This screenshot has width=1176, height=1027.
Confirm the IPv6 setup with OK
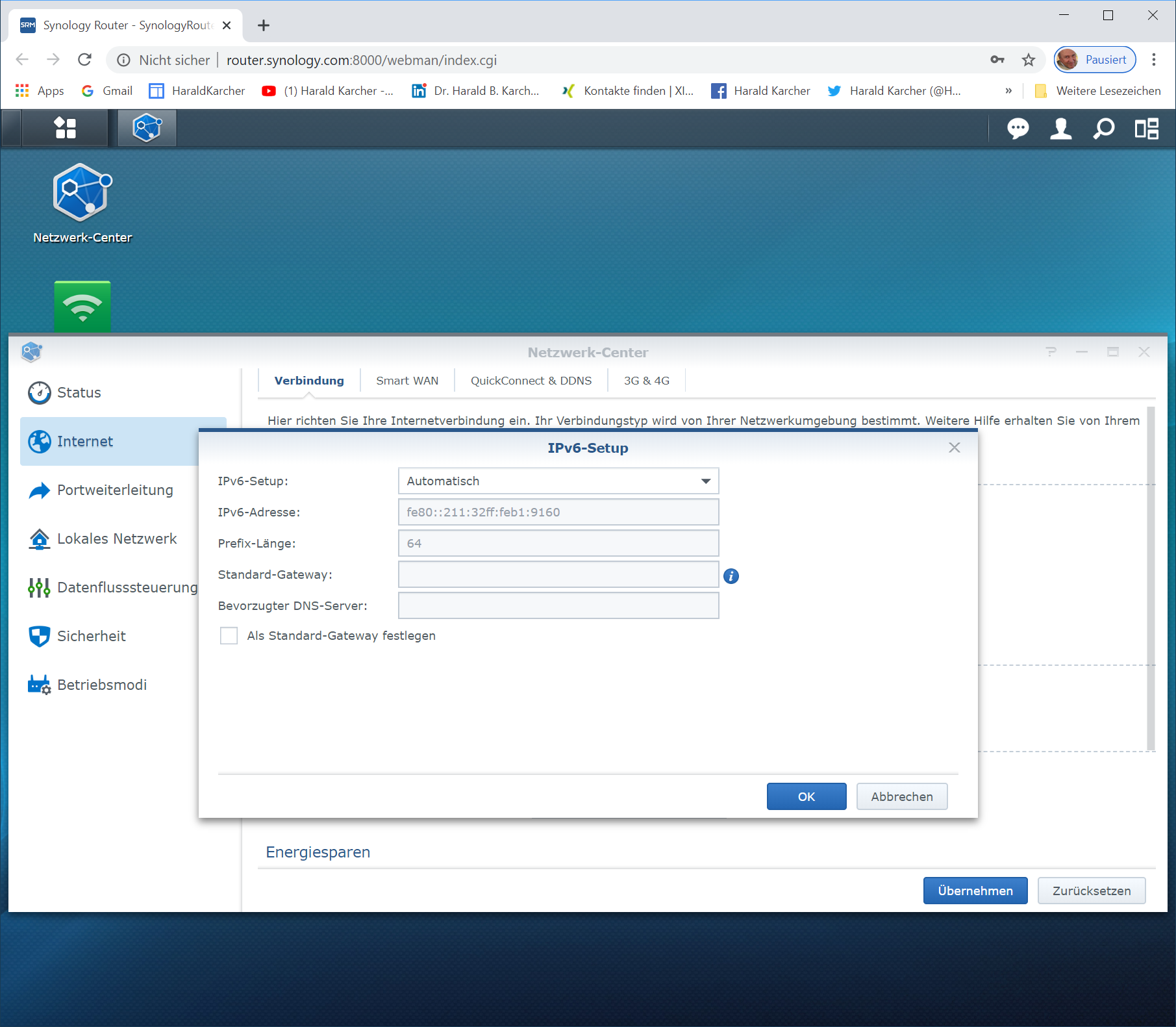tap(806, 796)
